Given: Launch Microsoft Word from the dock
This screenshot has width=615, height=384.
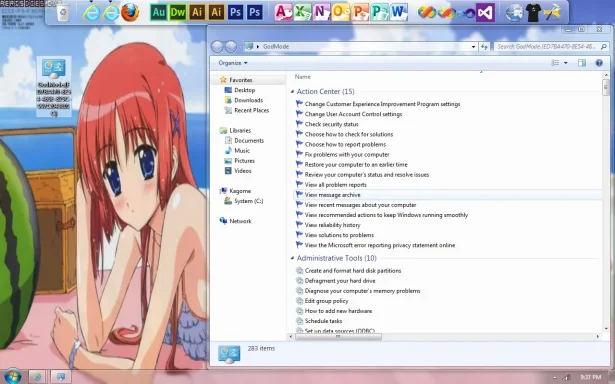Looking at the screenshot, I should tap(398, 12).
